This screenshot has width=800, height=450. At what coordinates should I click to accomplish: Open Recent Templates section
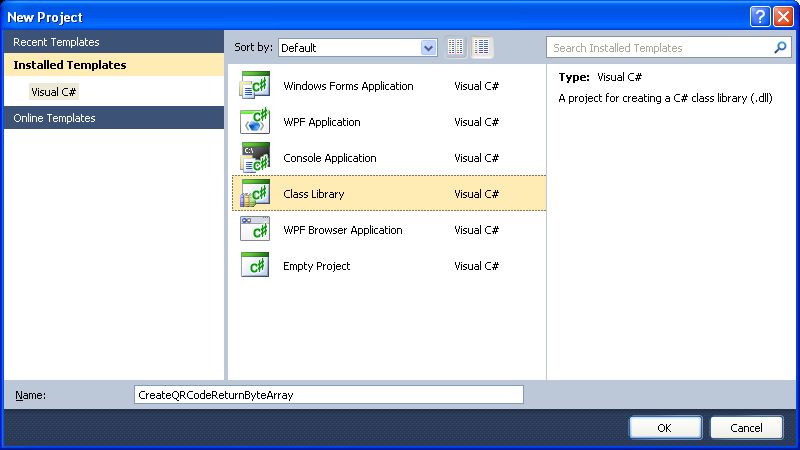(114, 42)
